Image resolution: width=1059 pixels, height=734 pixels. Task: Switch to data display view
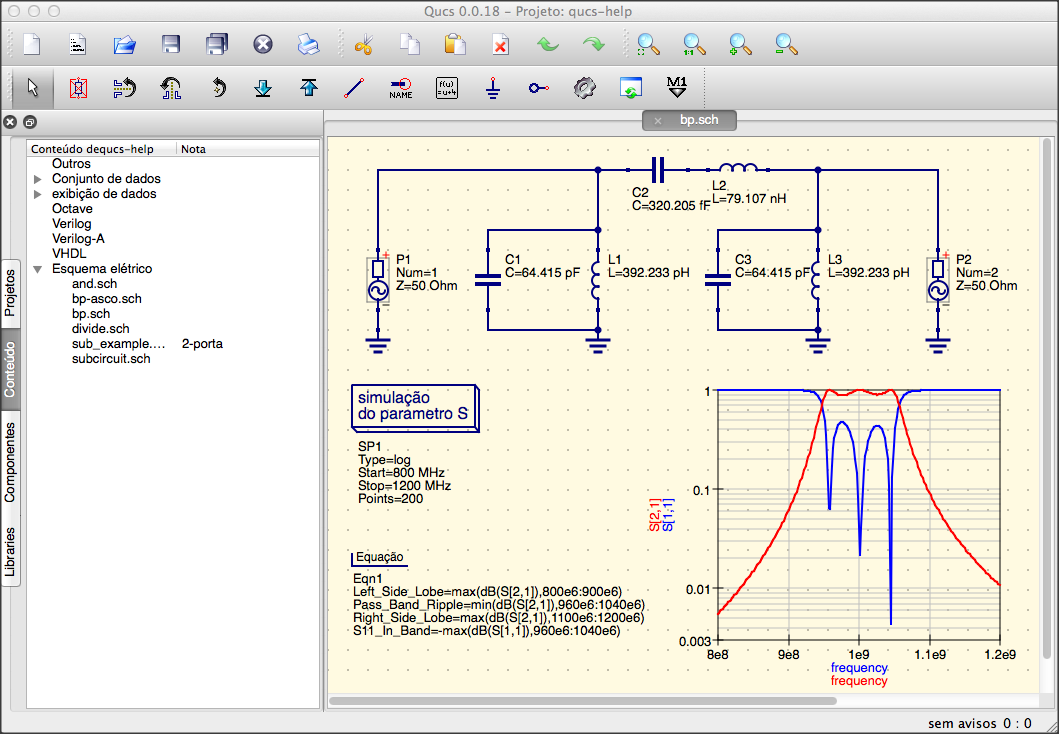tap(630, 88)
